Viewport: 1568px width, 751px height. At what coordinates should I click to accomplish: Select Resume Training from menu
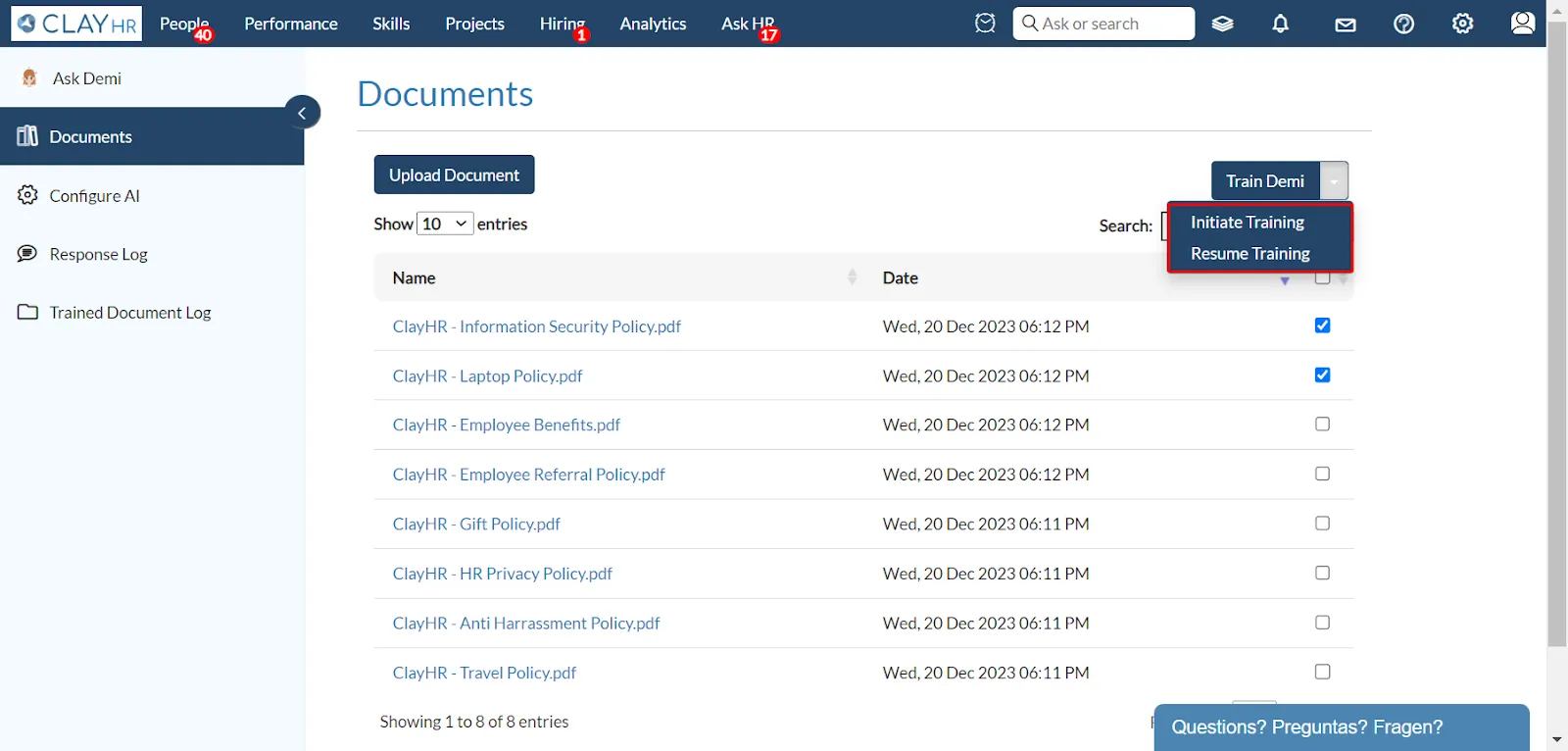[x=1250, y=253]
